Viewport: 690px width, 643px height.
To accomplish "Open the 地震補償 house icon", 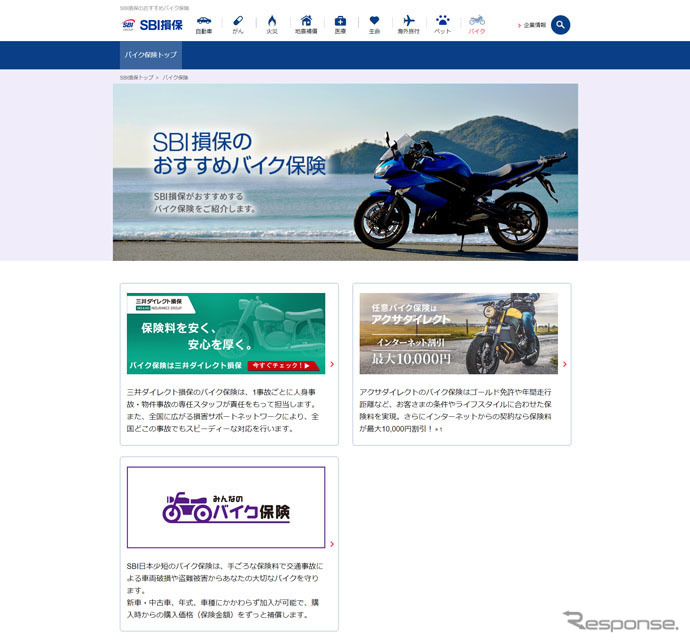I will pos(306,25).
